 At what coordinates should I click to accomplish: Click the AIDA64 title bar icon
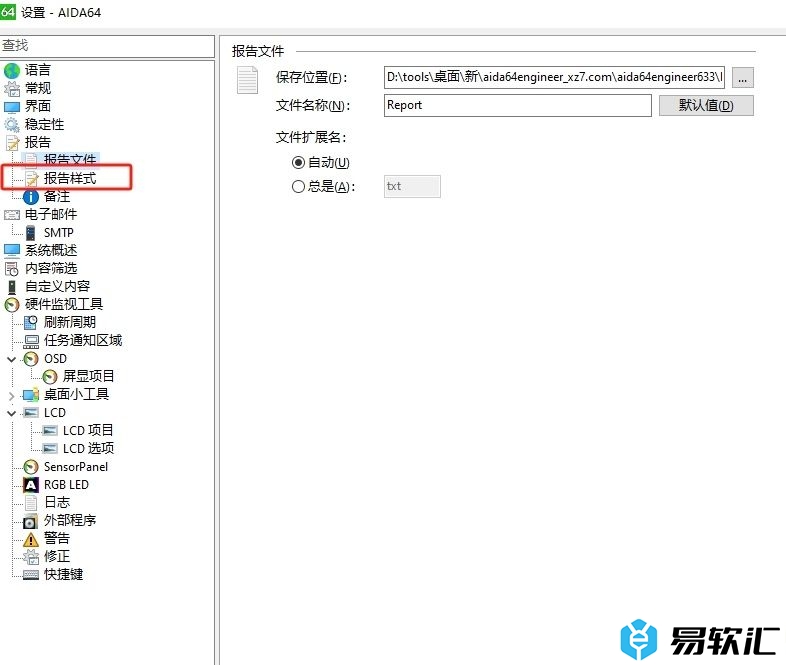click(8, 11)
